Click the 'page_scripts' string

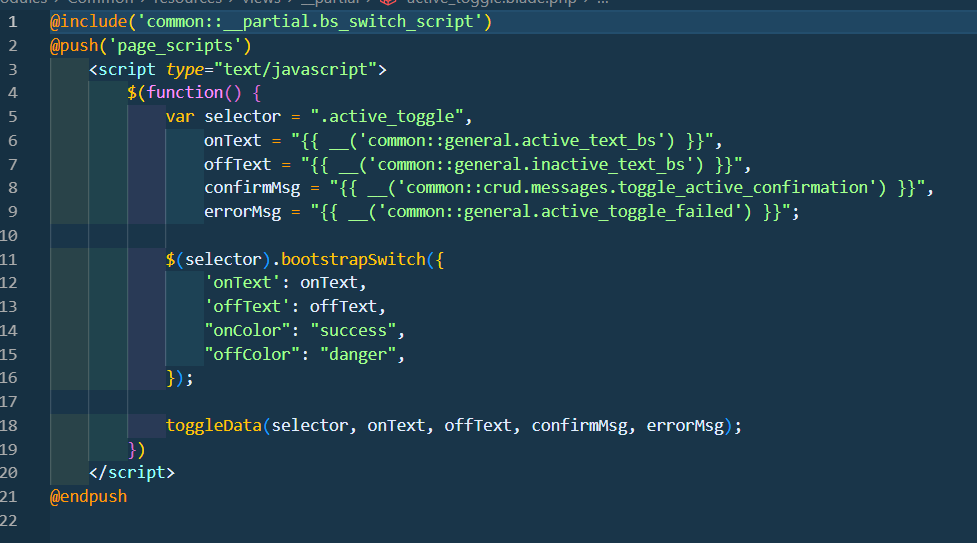click(175, 46)
